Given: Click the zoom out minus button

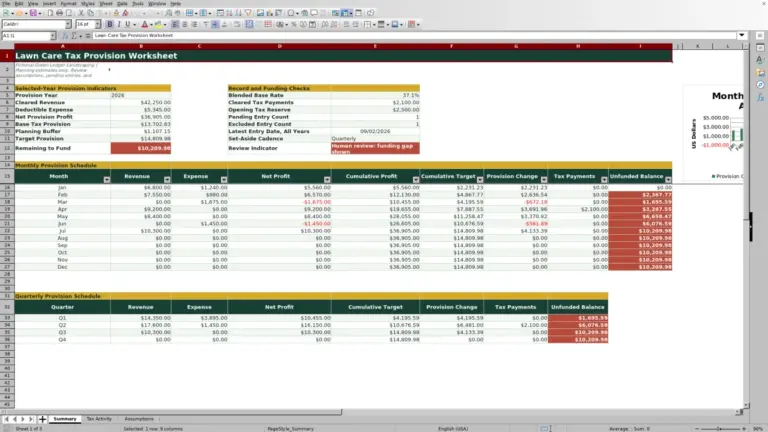Looking at the screenshot, I should (x=697, y=429).
